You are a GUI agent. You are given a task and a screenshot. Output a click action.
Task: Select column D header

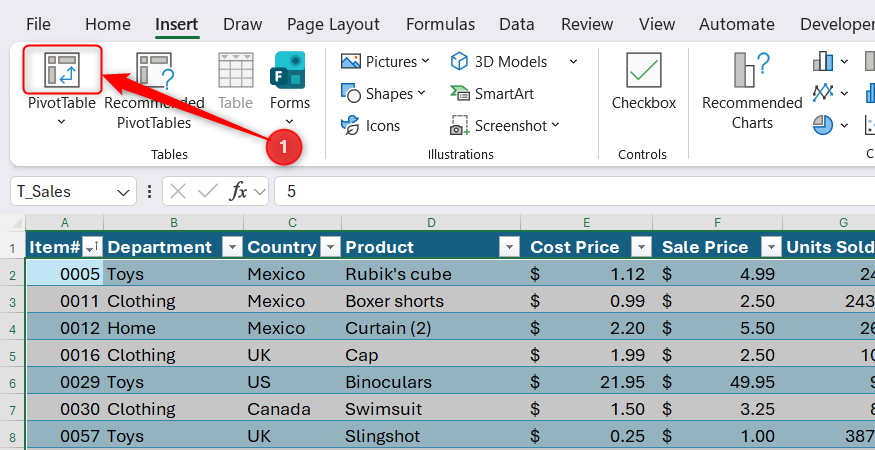pos(431,223)
